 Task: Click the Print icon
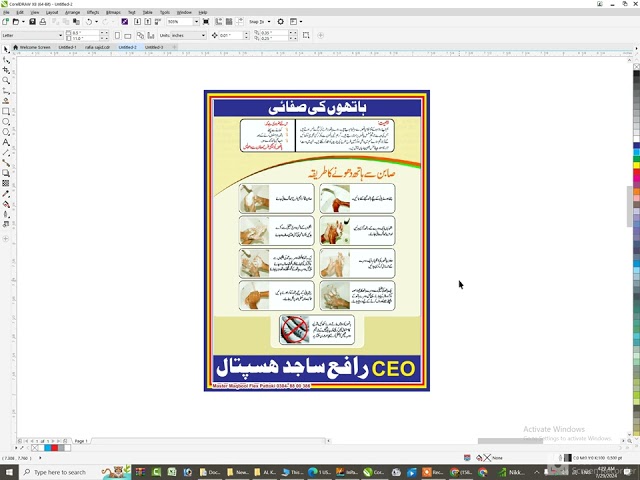point(42,22)
